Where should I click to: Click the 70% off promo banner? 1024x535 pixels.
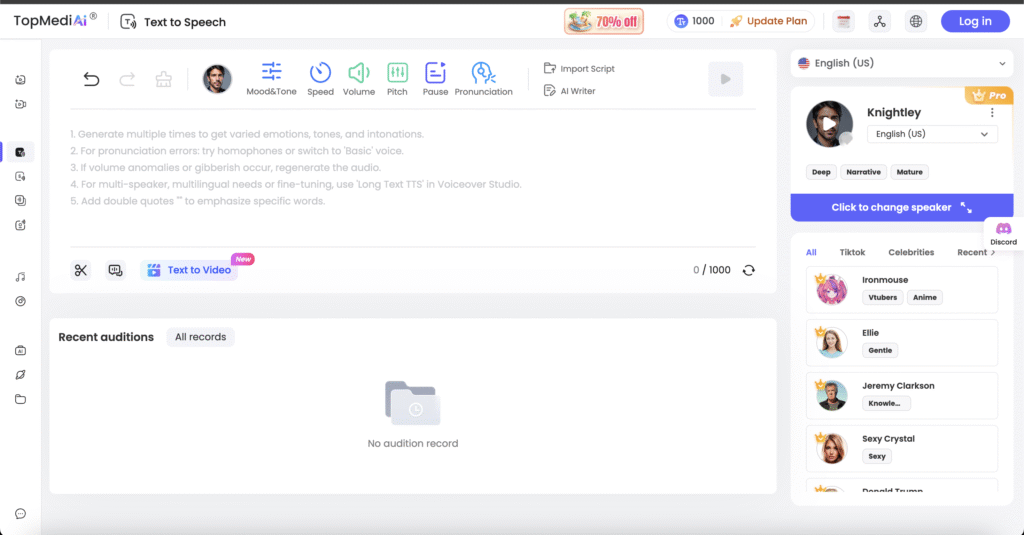tap(603, 21)
